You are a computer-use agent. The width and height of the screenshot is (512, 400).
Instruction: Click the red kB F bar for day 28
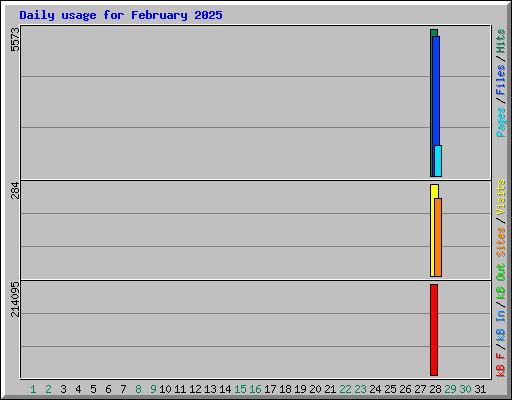(434, 330)
